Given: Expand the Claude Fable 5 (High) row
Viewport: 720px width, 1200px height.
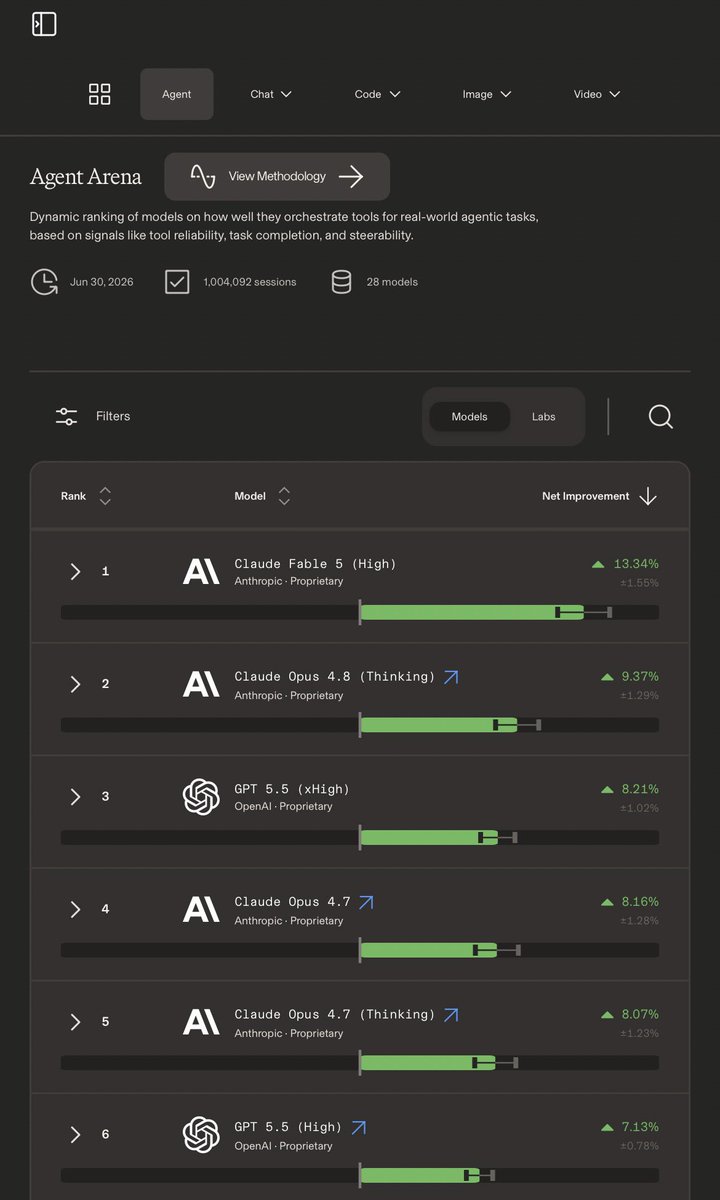Looking at the screenshot, I should tap(75, 571).
